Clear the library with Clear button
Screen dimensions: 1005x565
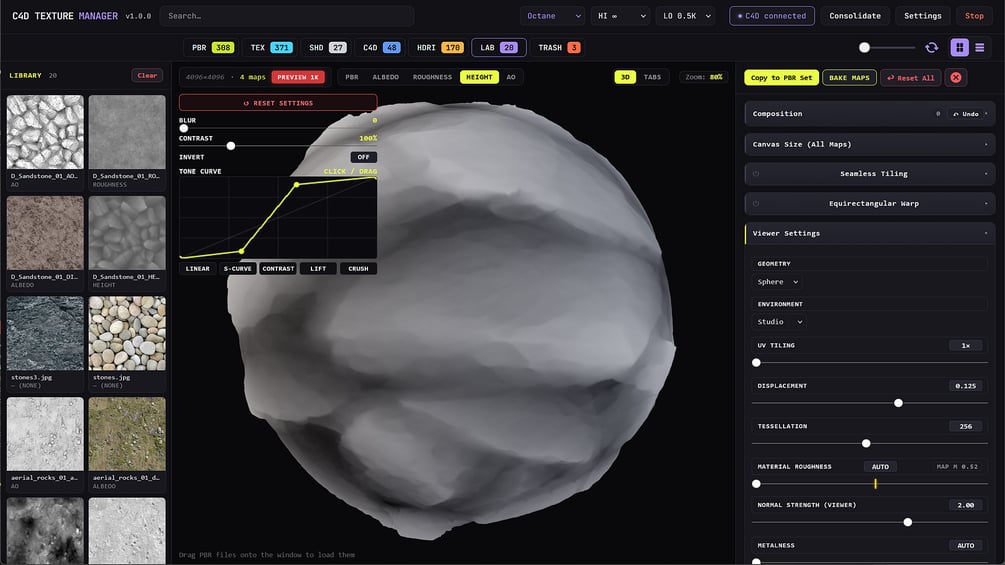click(x=147, y=76)
